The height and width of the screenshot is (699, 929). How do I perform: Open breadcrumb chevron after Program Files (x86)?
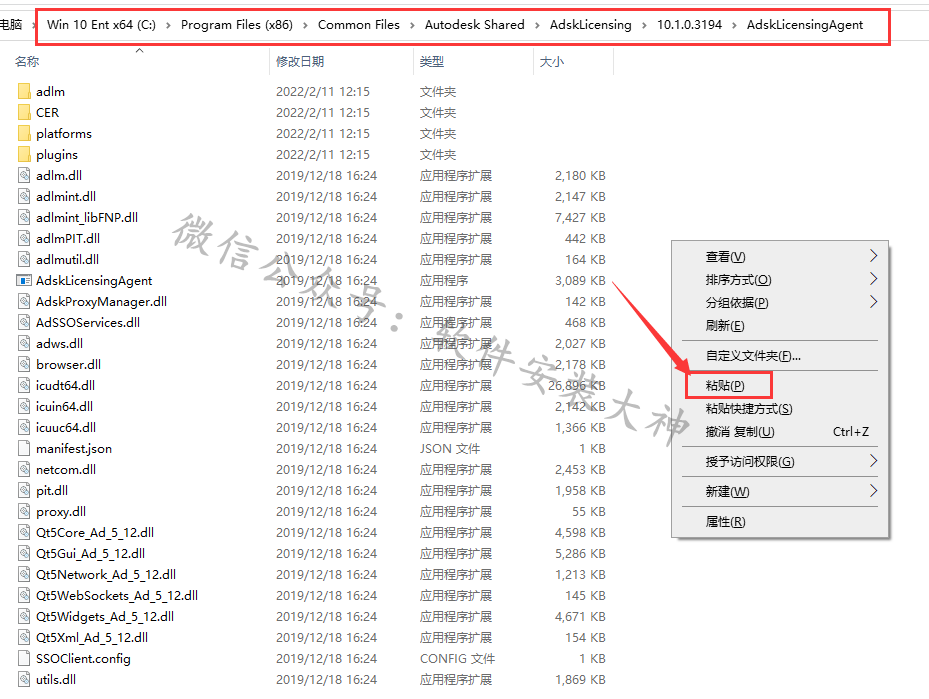[x=305, y=25]
